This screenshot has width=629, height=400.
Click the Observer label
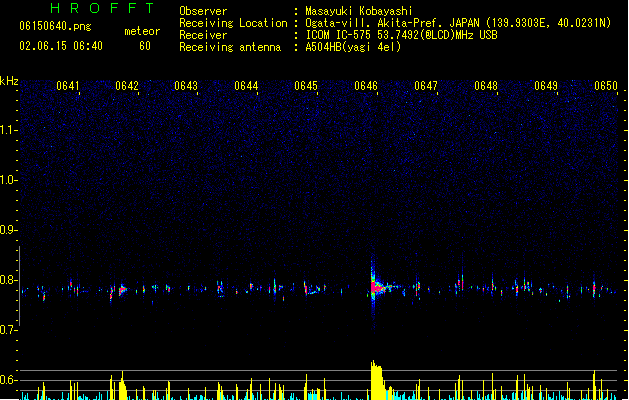click(203, 11)
